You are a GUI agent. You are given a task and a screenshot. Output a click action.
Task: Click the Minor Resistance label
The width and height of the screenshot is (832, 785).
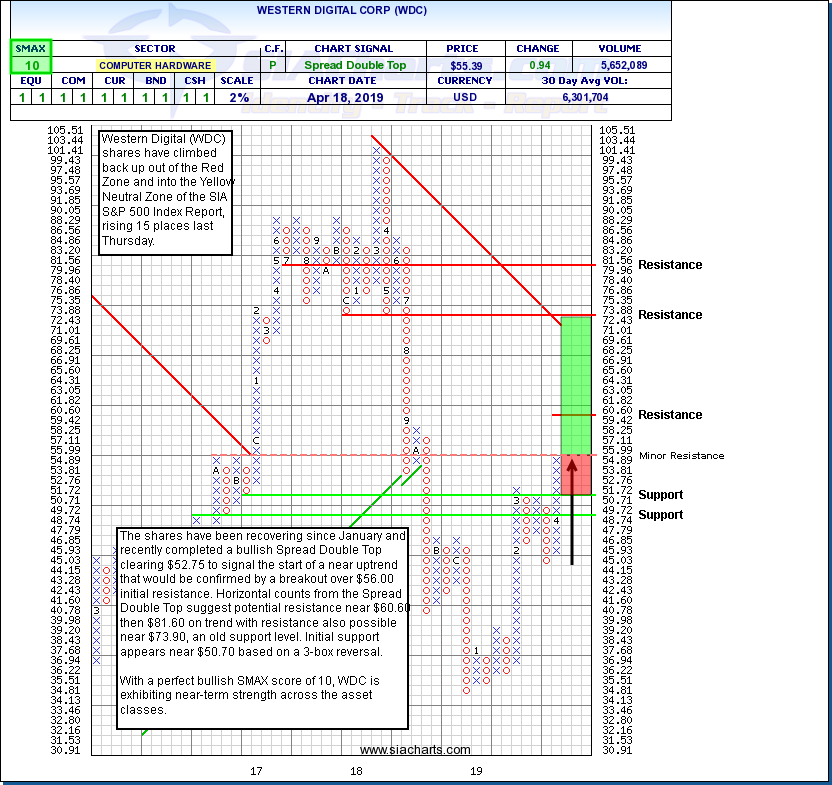pyautogui.click(x=680, y=456)
